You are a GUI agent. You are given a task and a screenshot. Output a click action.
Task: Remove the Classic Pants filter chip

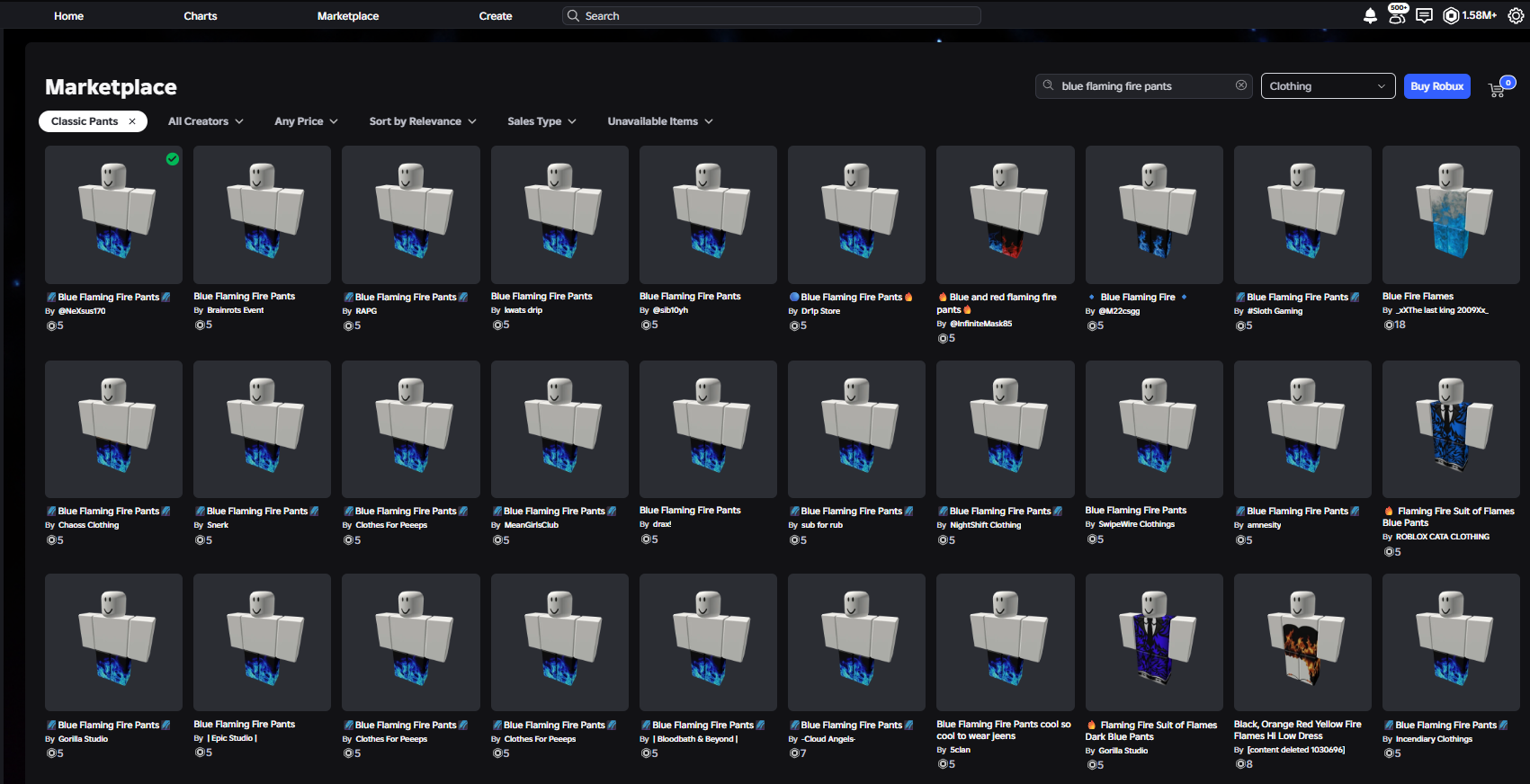[x=132, y=121]
